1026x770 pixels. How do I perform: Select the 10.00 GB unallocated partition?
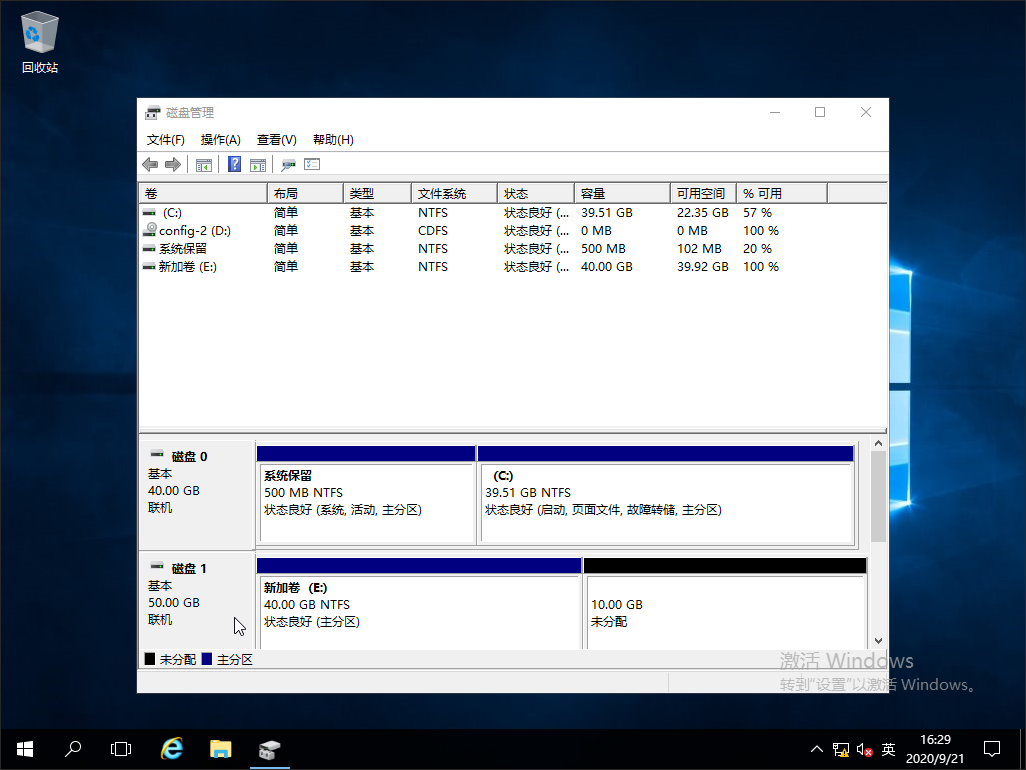724,612
